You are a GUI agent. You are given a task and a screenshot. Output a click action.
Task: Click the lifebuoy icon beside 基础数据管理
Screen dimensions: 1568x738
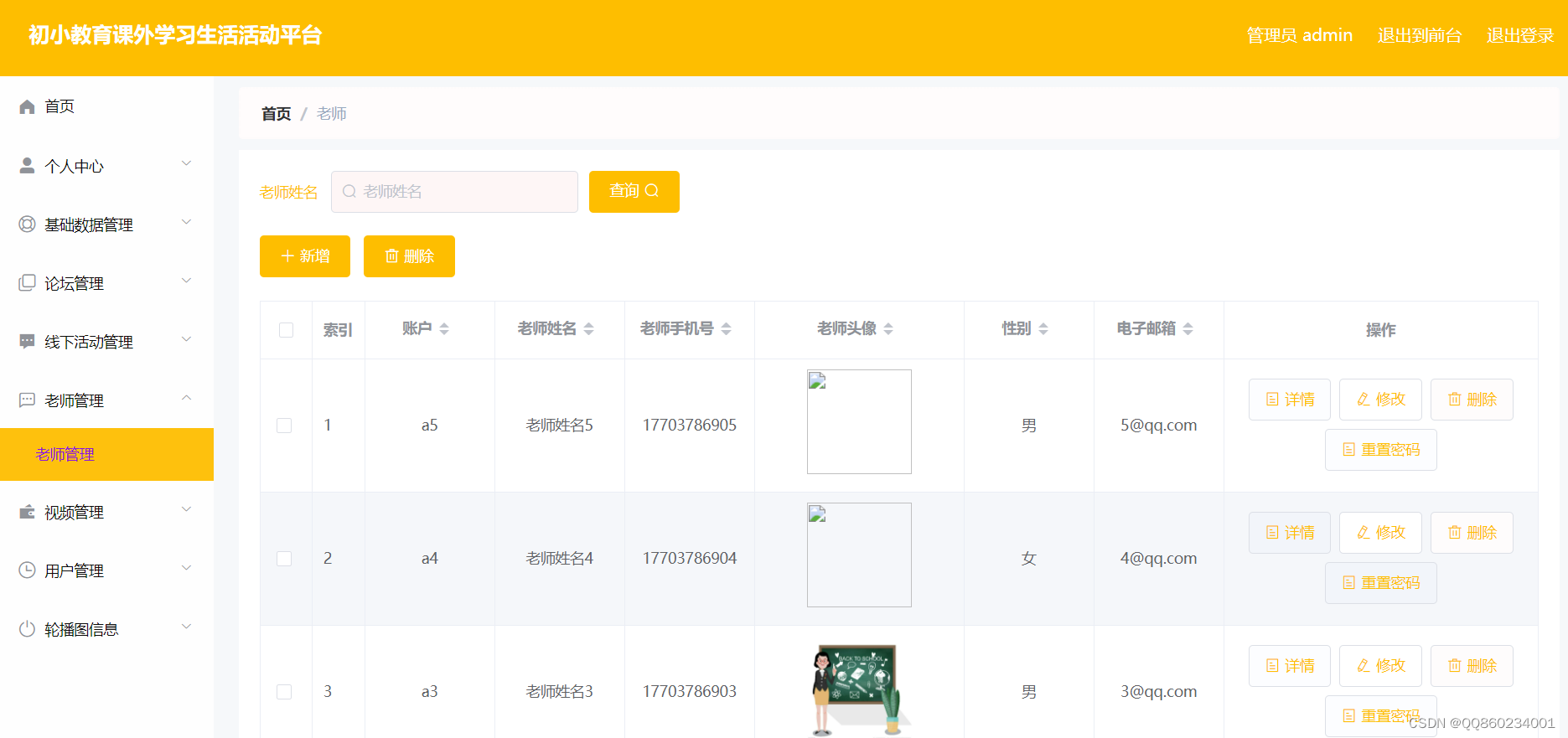point(27,224)
